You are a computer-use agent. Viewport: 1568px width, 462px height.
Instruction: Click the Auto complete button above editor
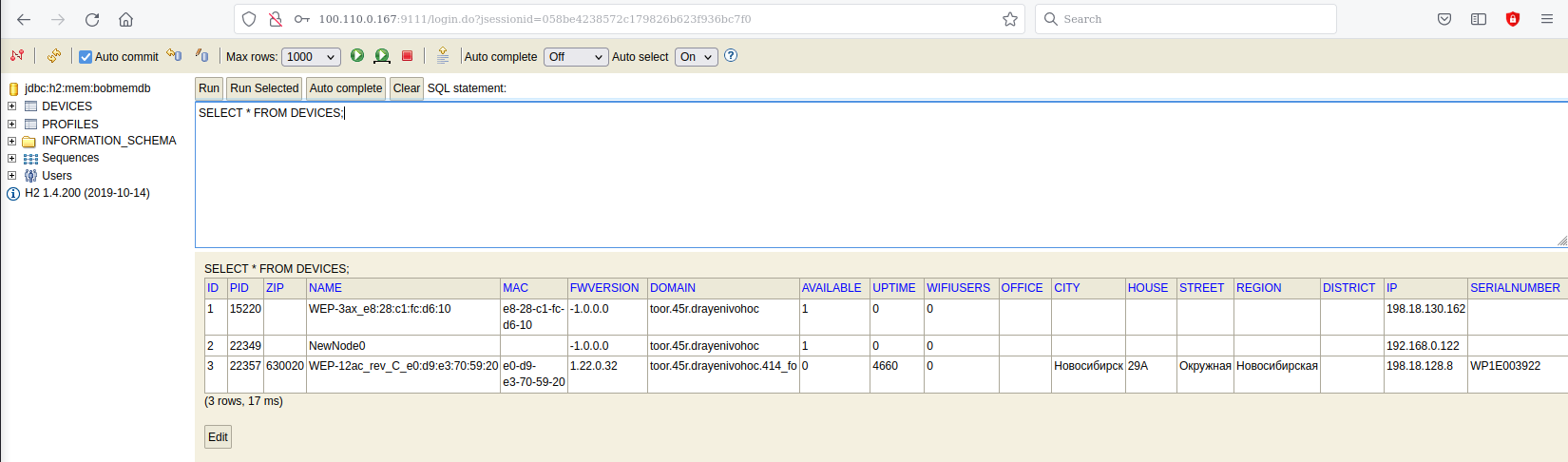point(346,88)
